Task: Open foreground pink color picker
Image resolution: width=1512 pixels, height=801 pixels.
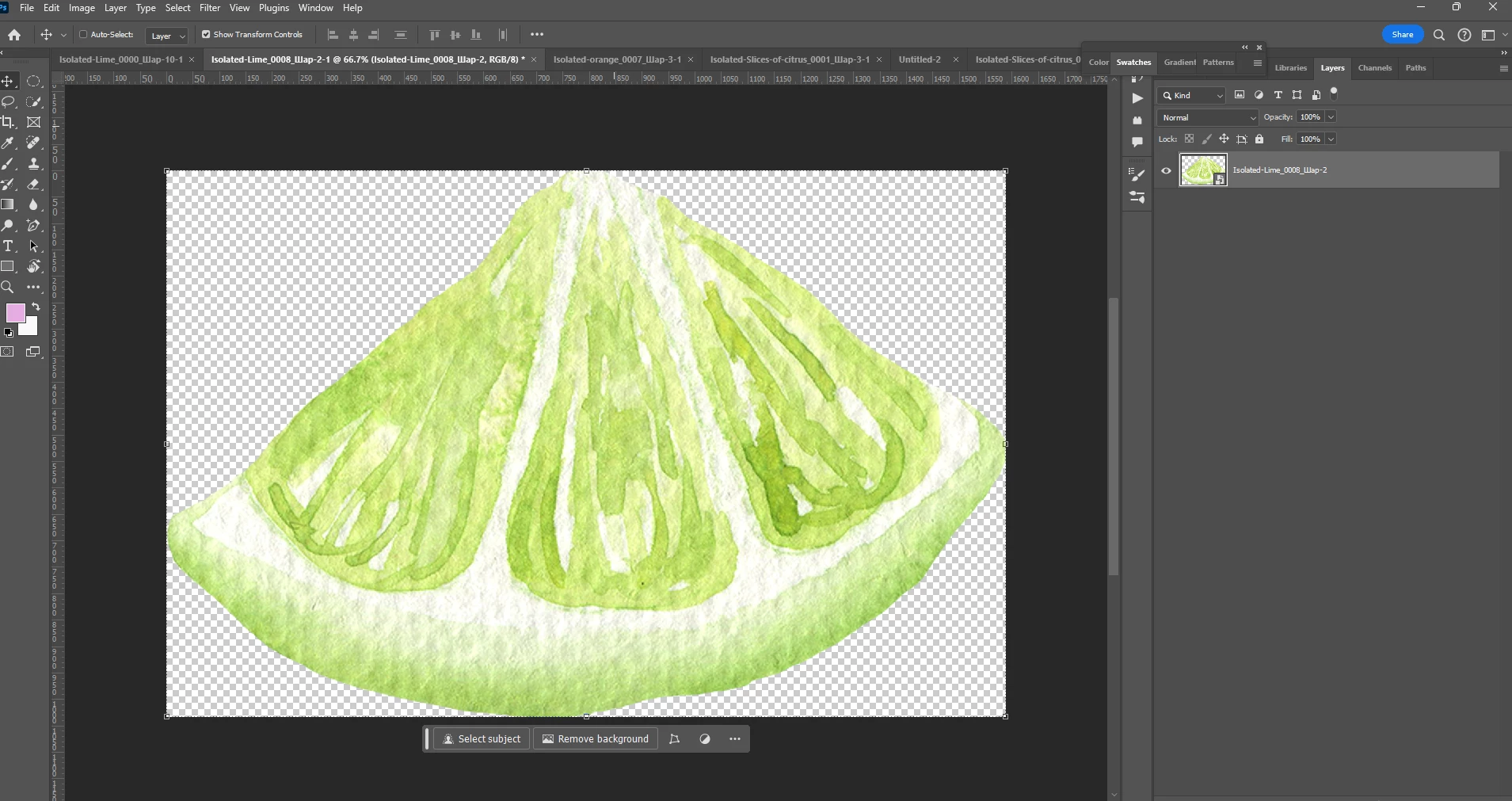Action: (15, 312)
